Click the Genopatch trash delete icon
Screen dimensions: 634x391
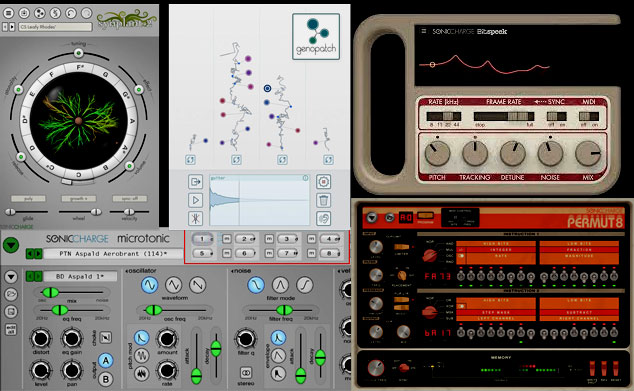[x=323, y=200]
